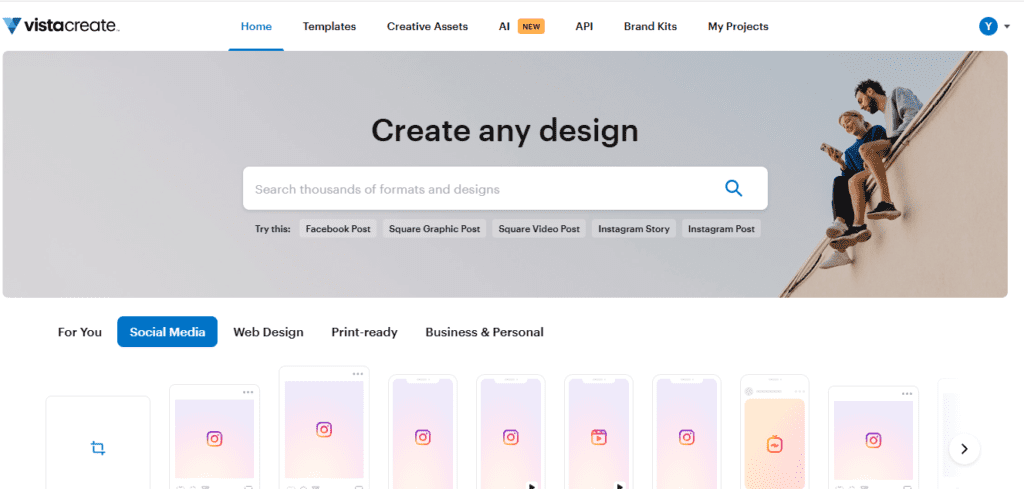This screenshot has height=489, width=1024.
Task: Open Creative Assets in the navigation
Action: 427,27
